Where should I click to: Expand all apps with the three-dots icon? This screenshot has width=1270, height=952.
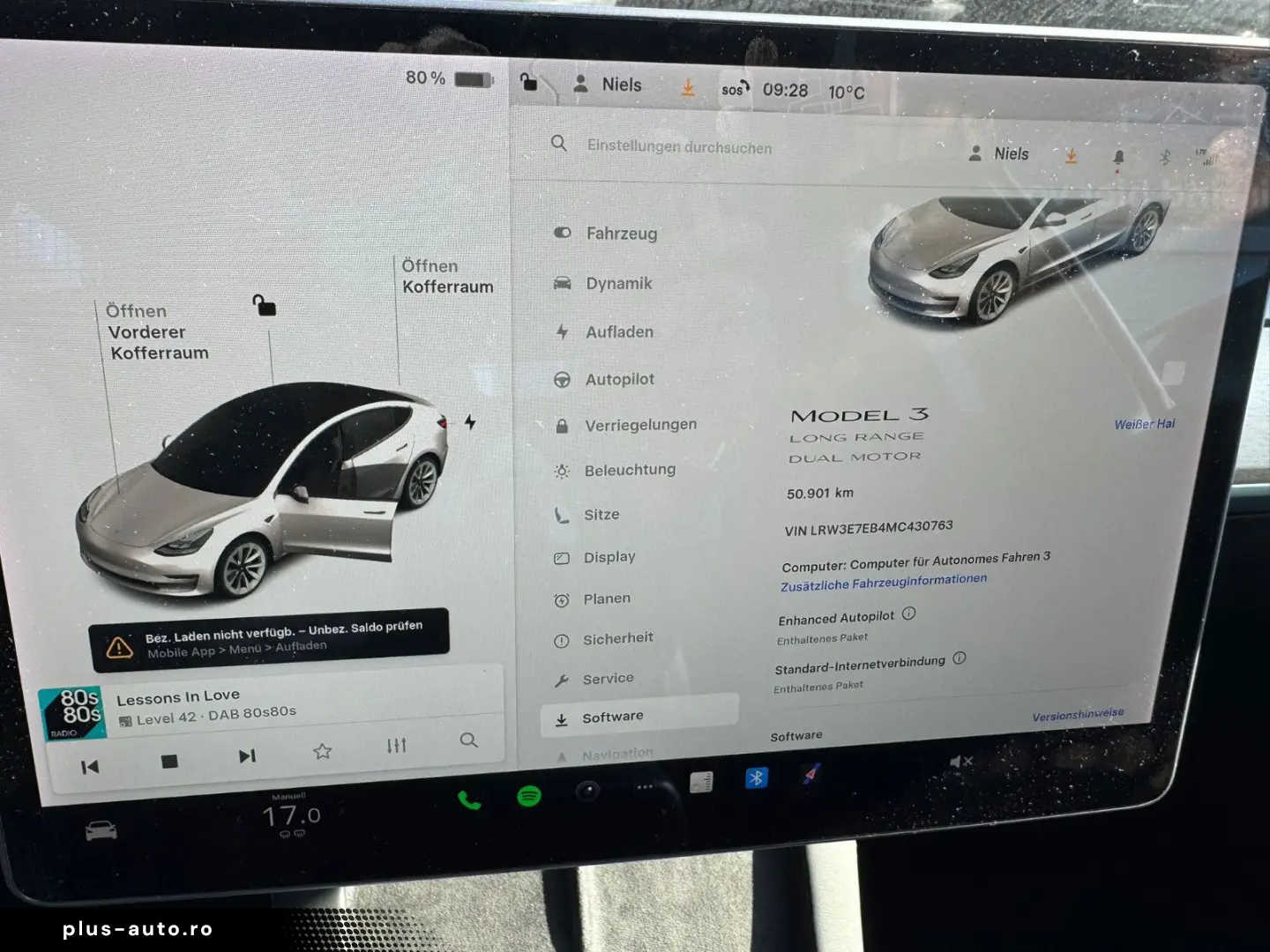[645, 787]
